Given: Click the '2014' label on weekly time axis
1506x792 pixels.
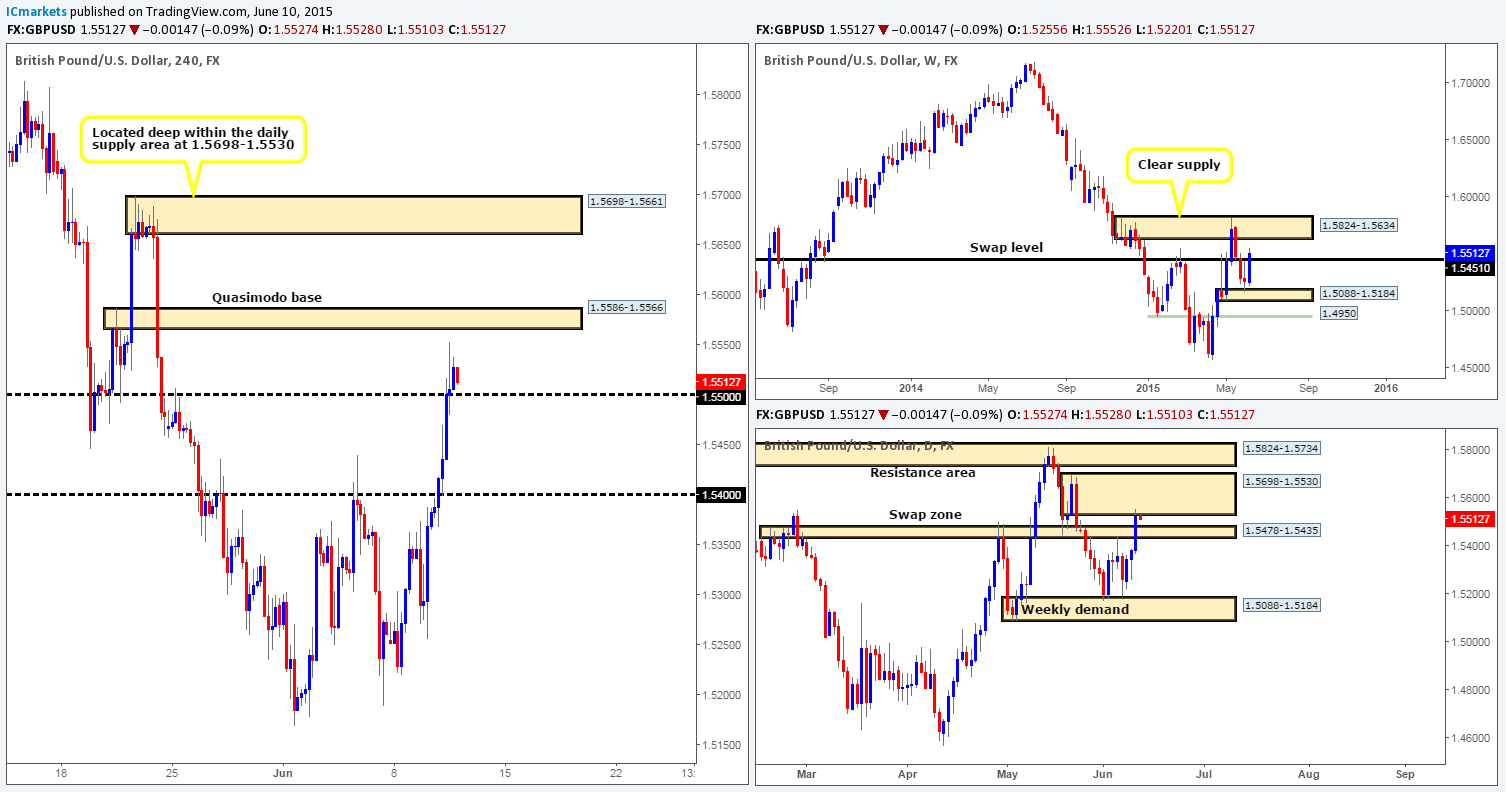Looking at the screenshot, I should pyautogui.click(x=911, y=386).
